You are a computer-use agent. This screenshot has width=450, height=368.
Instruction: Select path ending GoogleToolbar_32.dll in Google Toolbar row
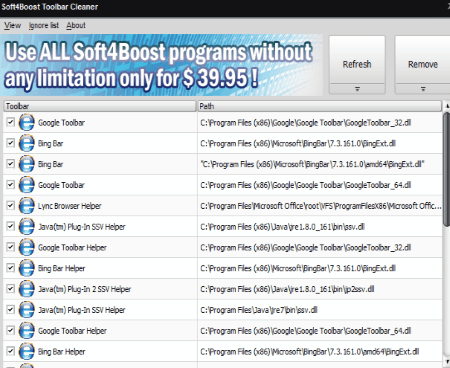(x=306, y=123)
